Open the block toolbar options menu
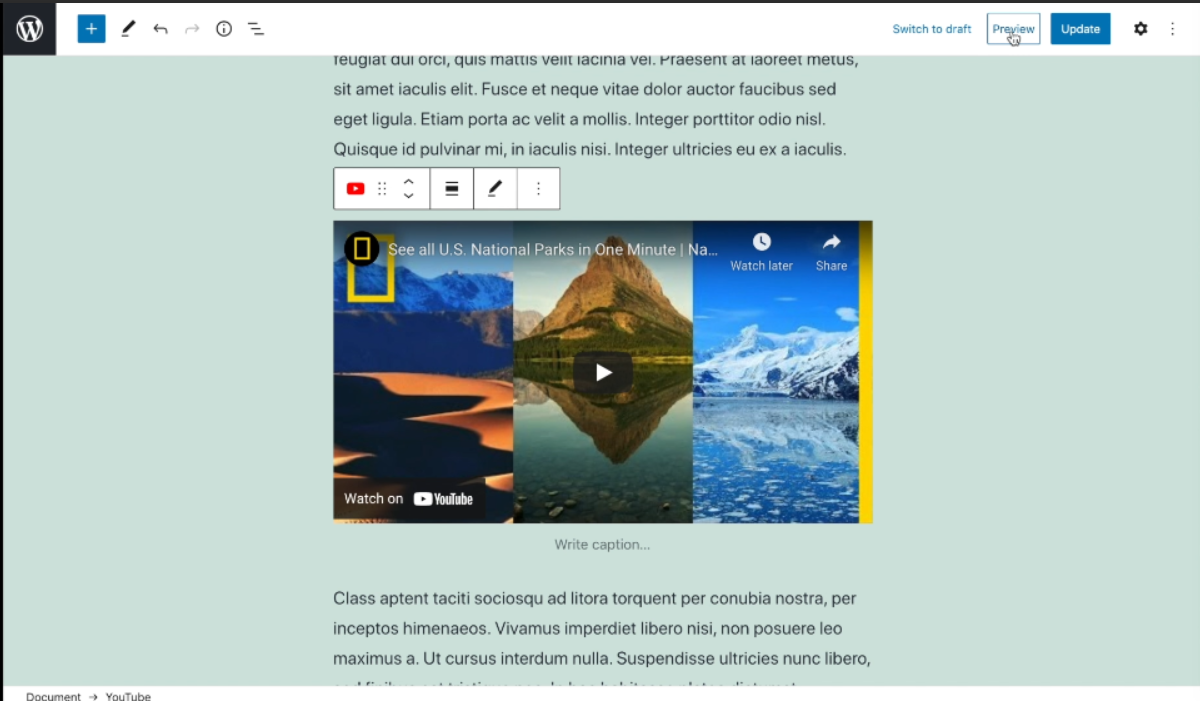1200x701 pixels. (x=538, y=188)
